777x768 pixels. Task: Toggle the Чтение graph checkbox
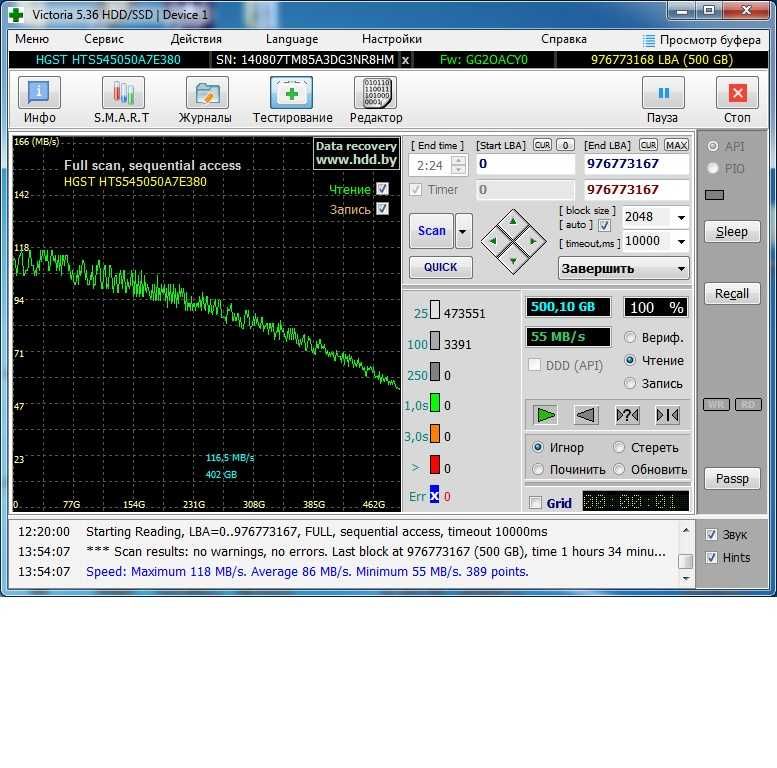pyautogui.click(x=382, y=189)
